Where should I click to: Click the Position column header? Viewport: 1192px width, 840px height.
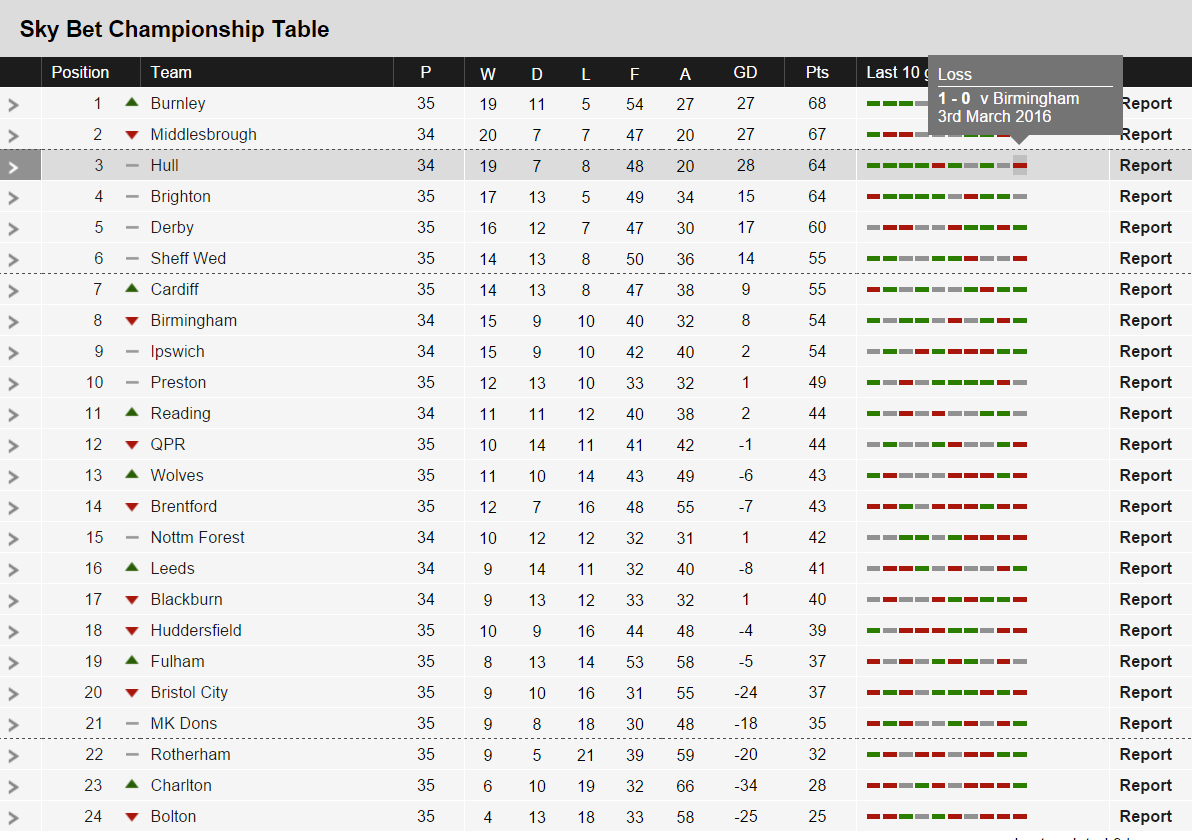point(80,72)
